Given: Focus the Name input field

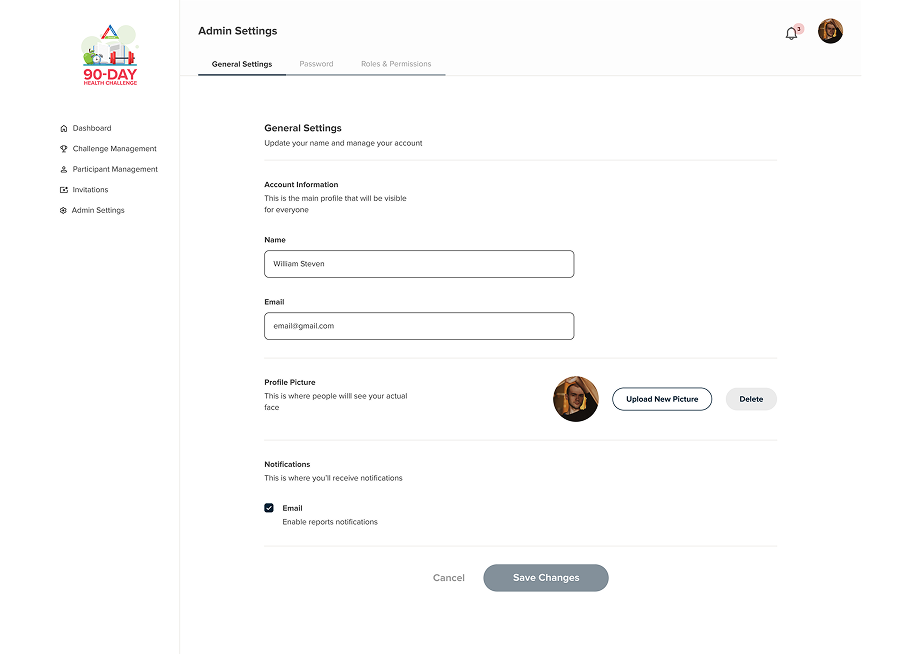Looking at the screenshot, I should pyautogui.click(x=419, y=264).
